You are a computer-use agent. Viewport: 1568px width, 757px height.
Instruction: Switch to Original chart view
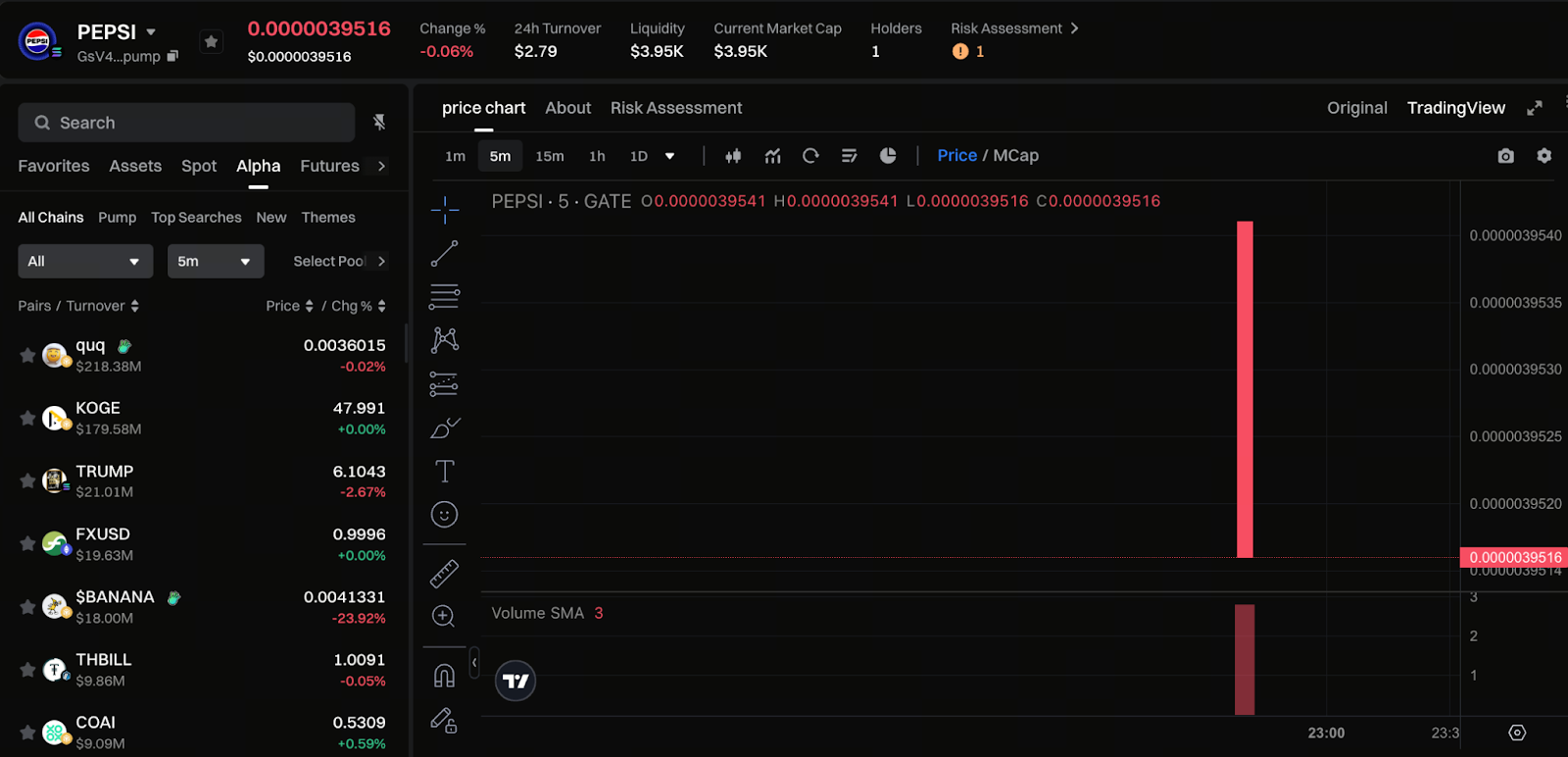click(x=1356, y=108)
